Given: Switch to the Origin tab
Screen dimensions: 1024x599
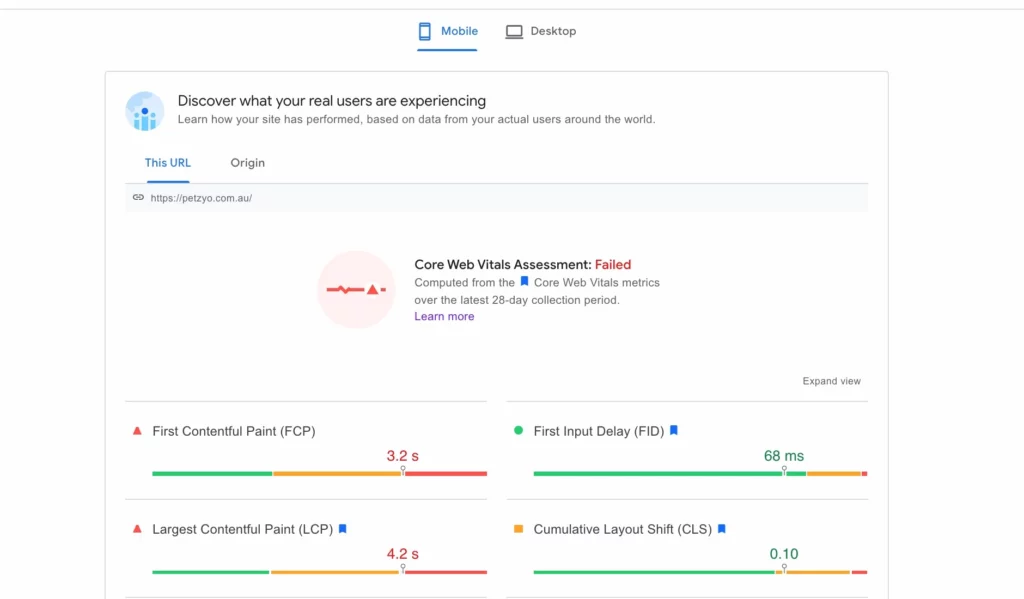Looking at the screenshot, I should pyautogui.click(x=247, y=162).
